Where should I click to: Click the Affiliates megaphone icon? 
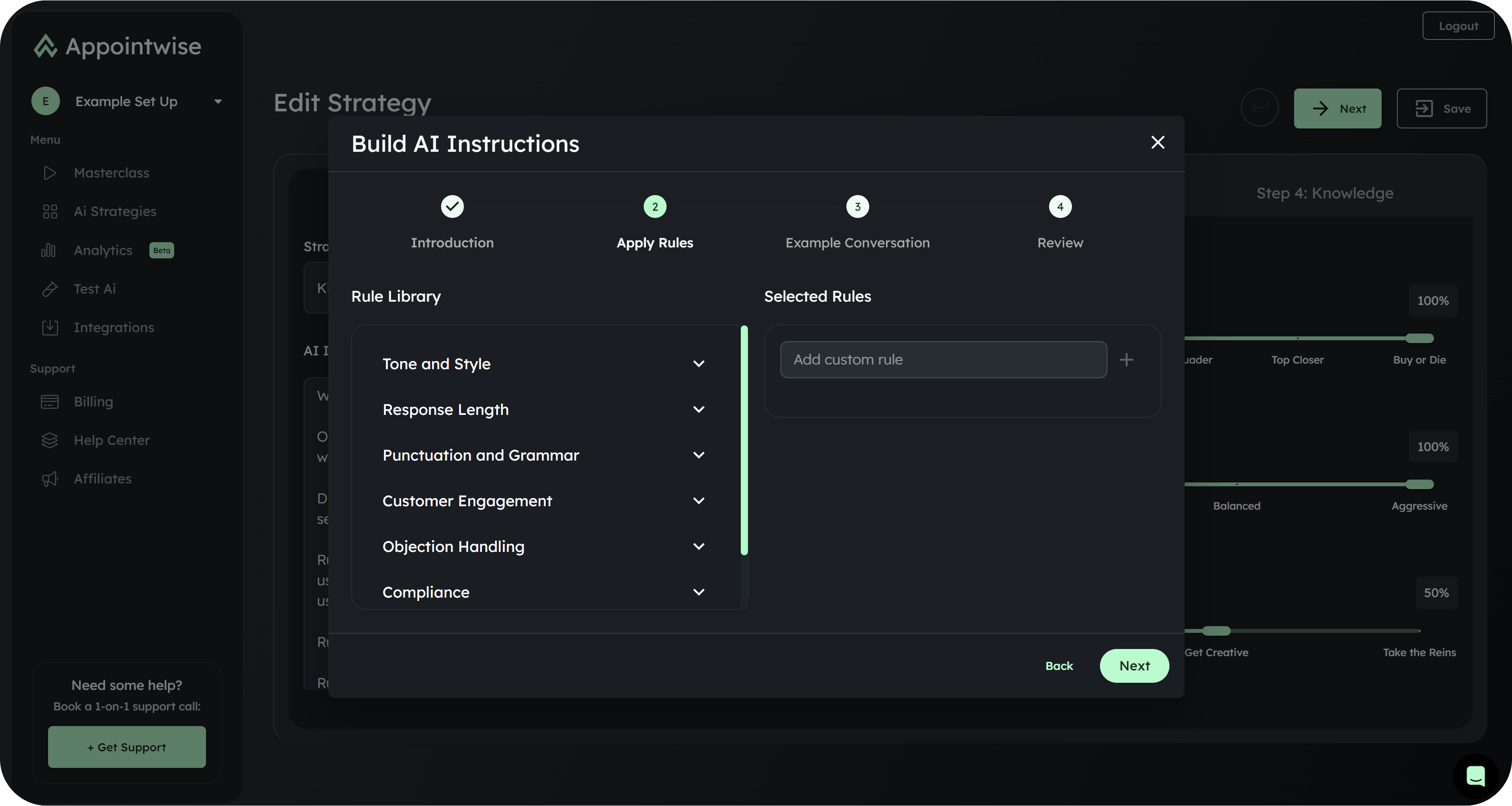click(x=50, y=479)
